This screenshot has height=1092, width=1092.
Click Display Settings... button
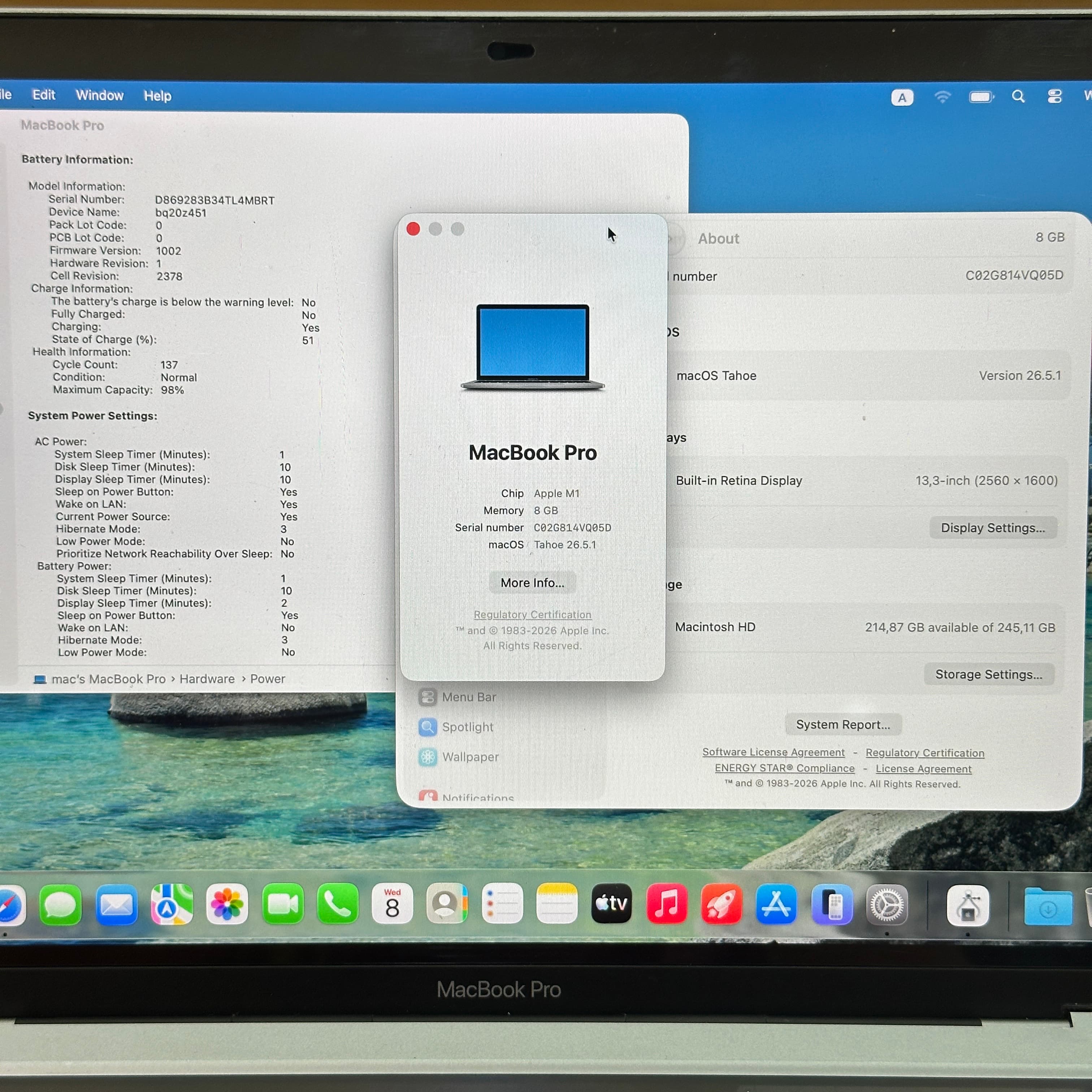click(x=993, y=528)
